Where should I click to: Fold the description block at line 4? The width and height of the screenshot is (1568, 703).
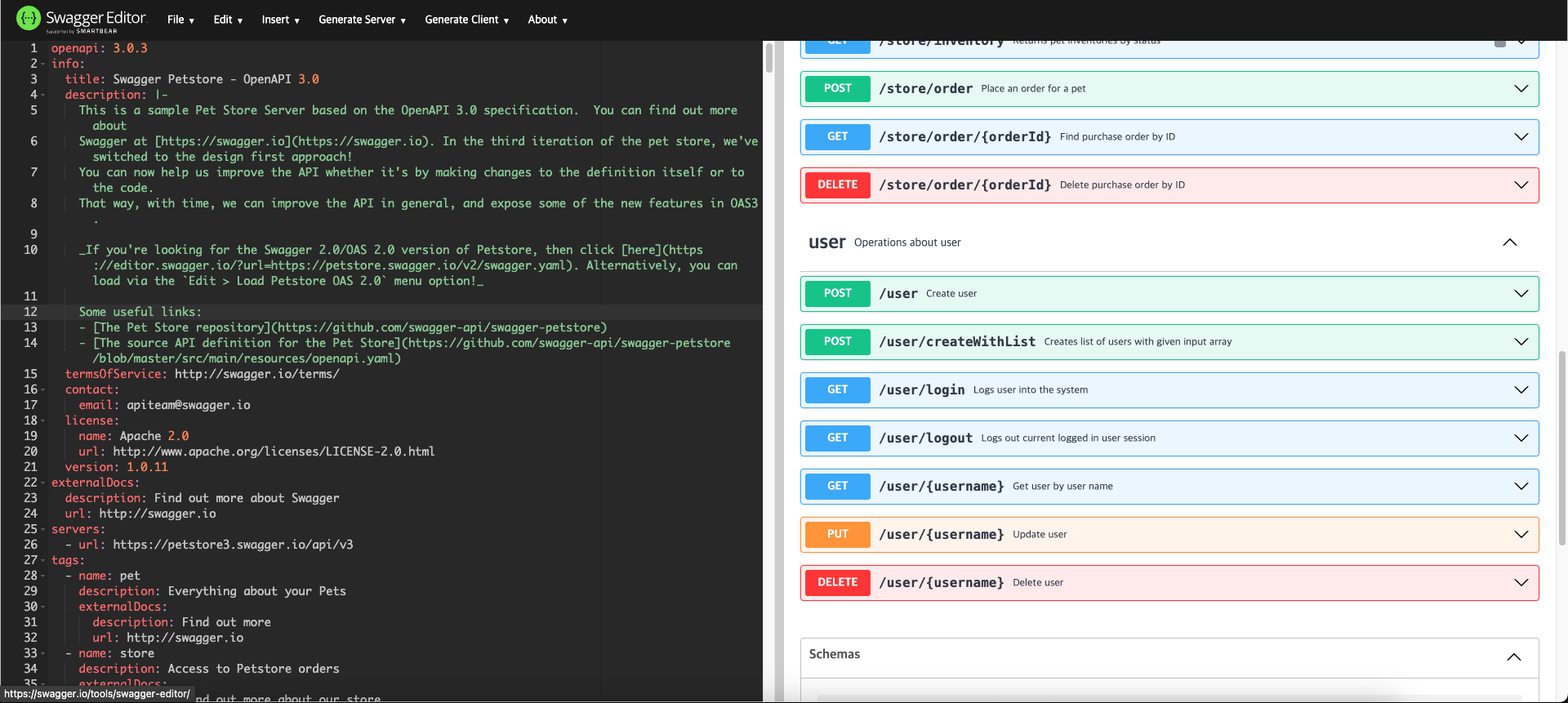tap(42, 95)
